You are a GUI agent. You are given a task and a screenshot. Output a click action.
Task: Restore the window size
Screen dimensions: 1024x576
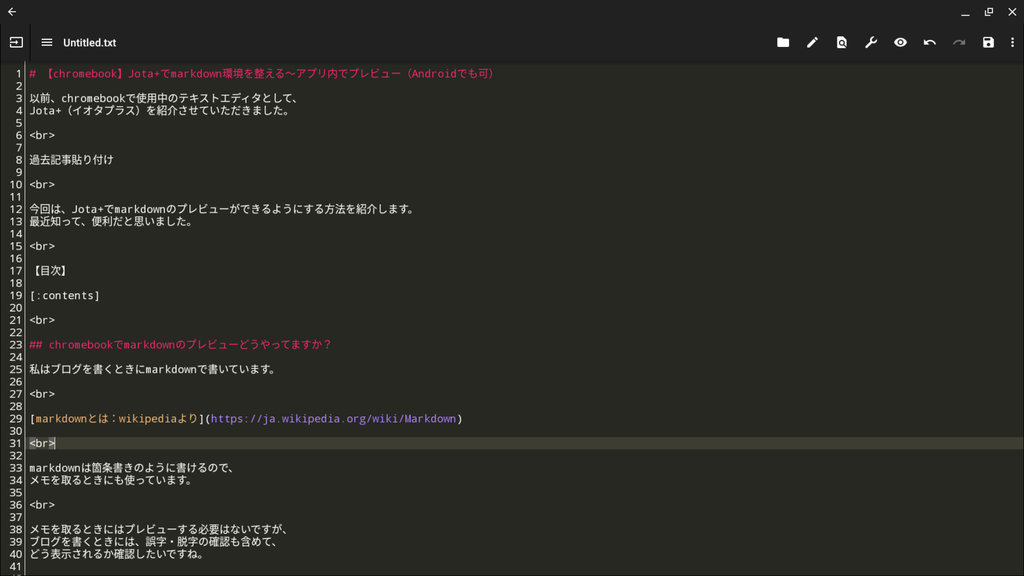(x=989, y=12)
